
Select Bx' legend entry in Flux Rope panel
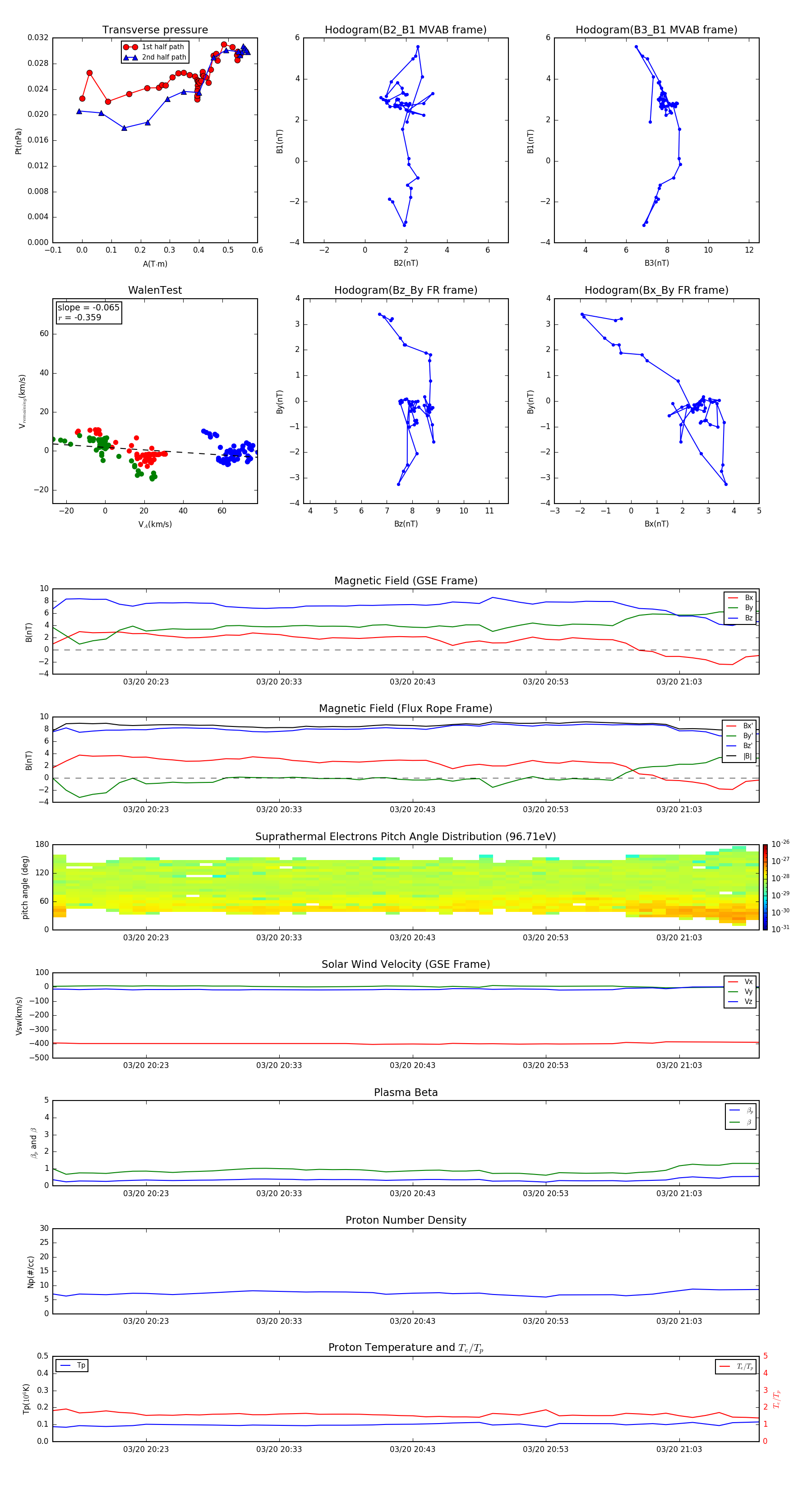[740, 726]
